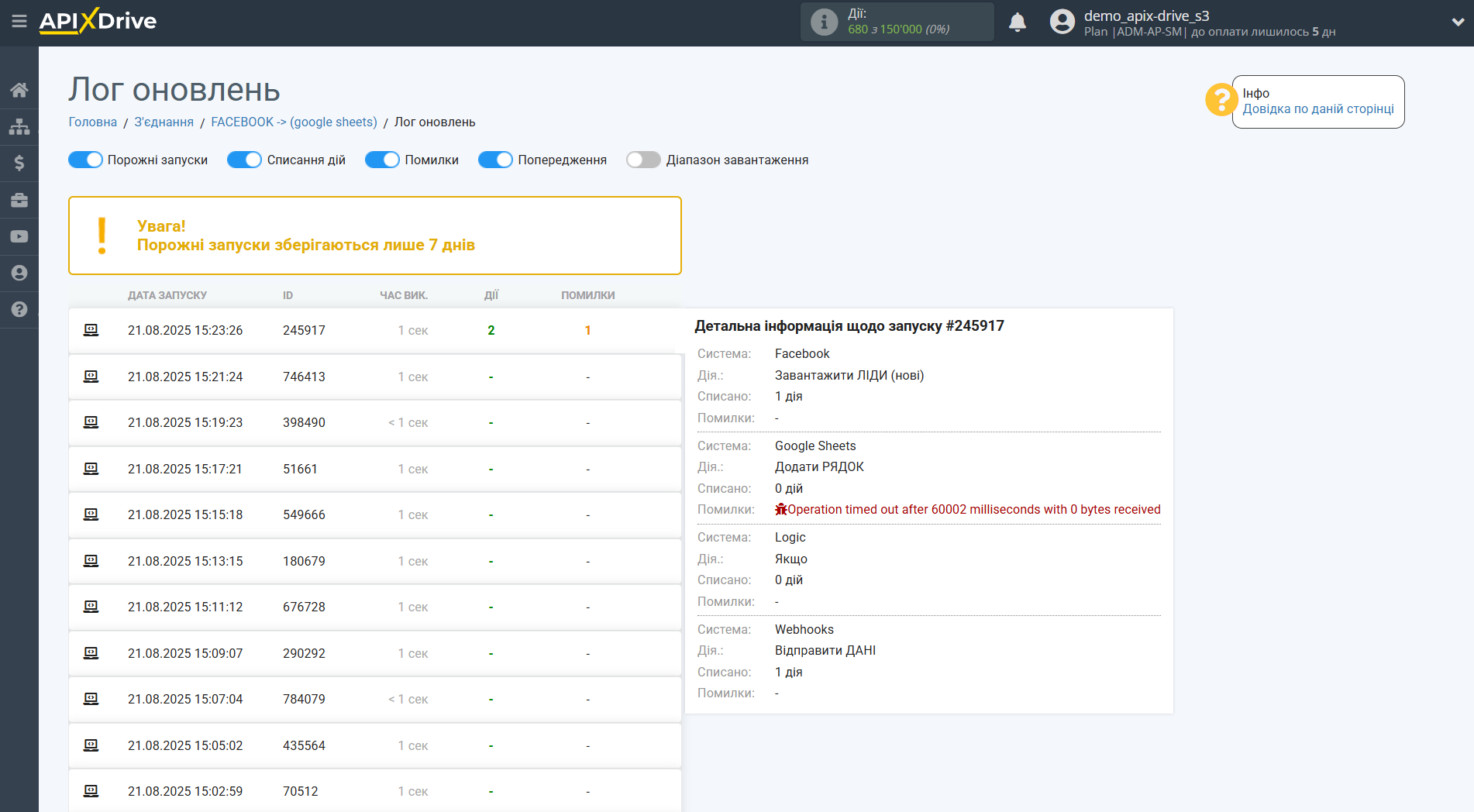
Task: Select Завантажити ЛІДИ (нові) action text
Action: coord(849,375)
